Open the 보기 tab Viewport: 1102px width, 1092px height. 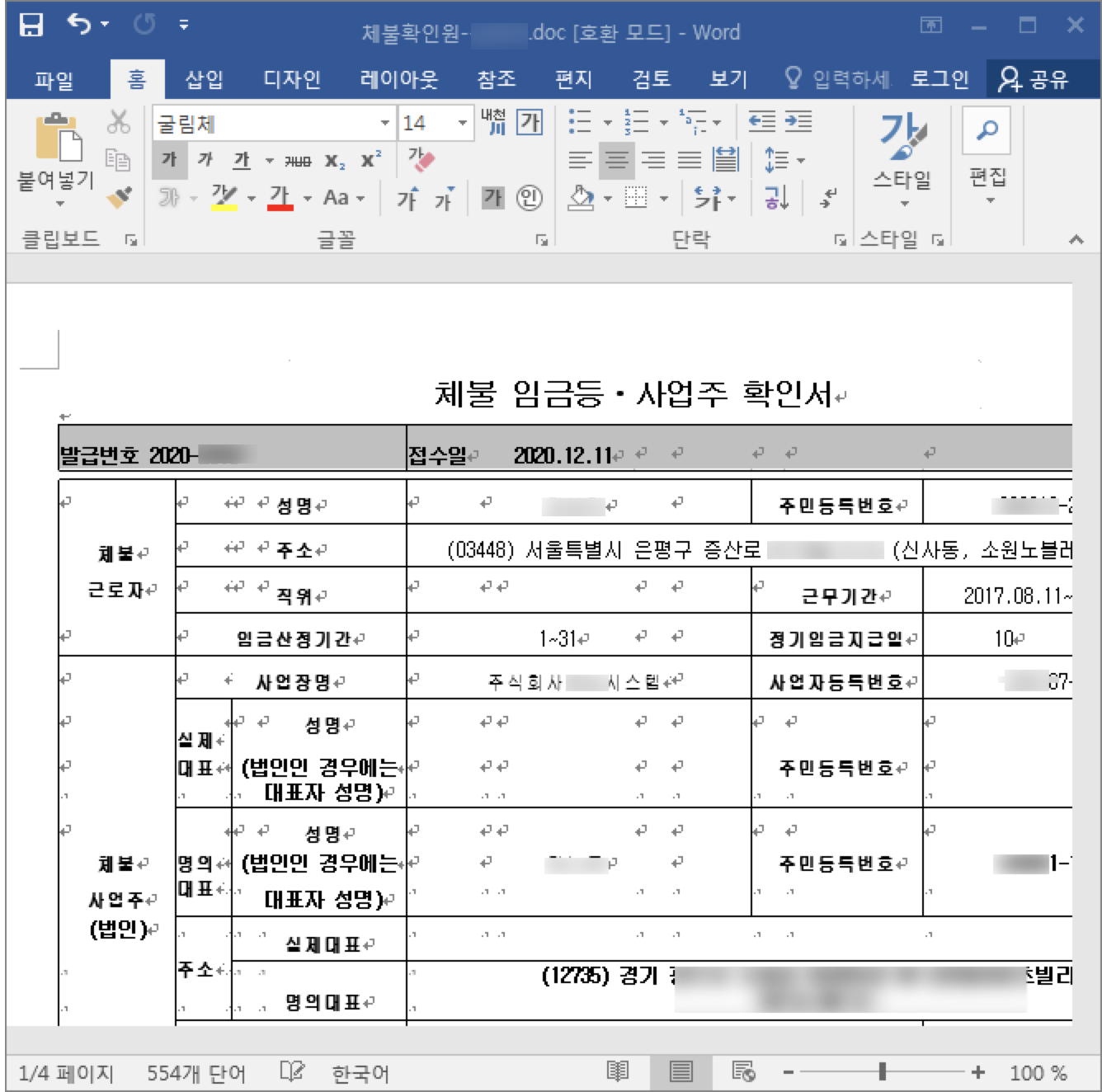tap(729, 79)
